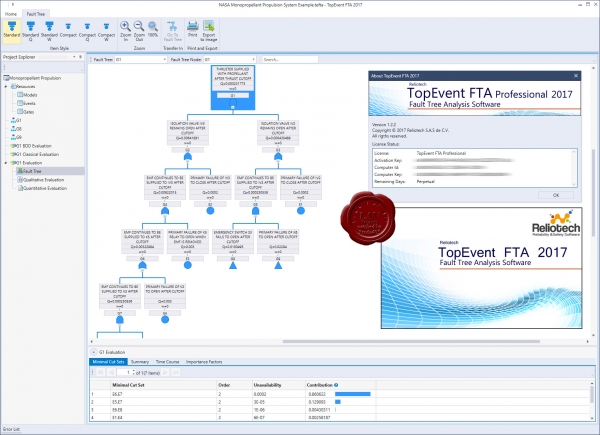
Task: Click the vertical scrollbar of the cut set table
Action: 593,394
